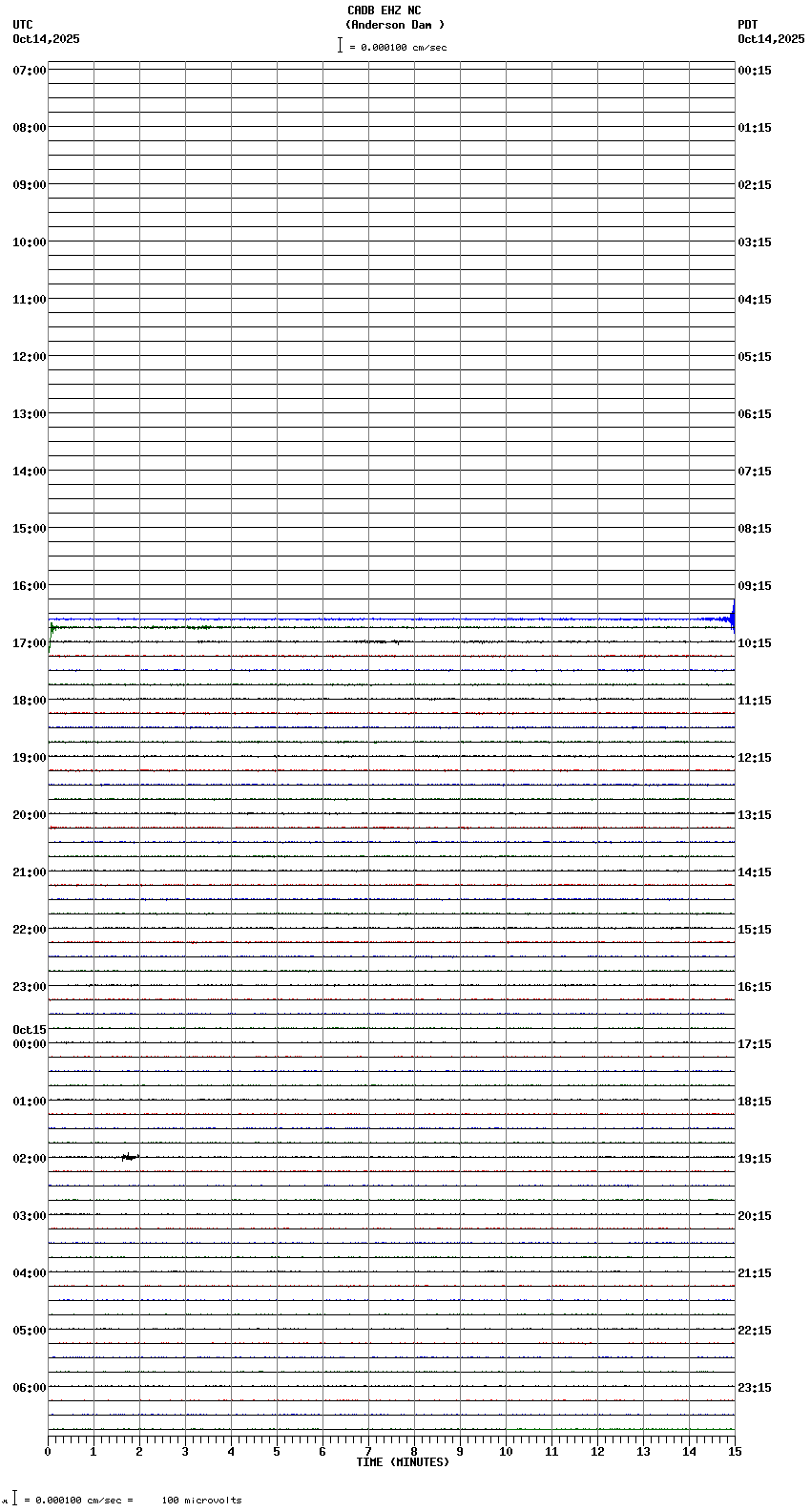
Task: Click minute mark 10 on time axis
Action: coord(506,1452)
